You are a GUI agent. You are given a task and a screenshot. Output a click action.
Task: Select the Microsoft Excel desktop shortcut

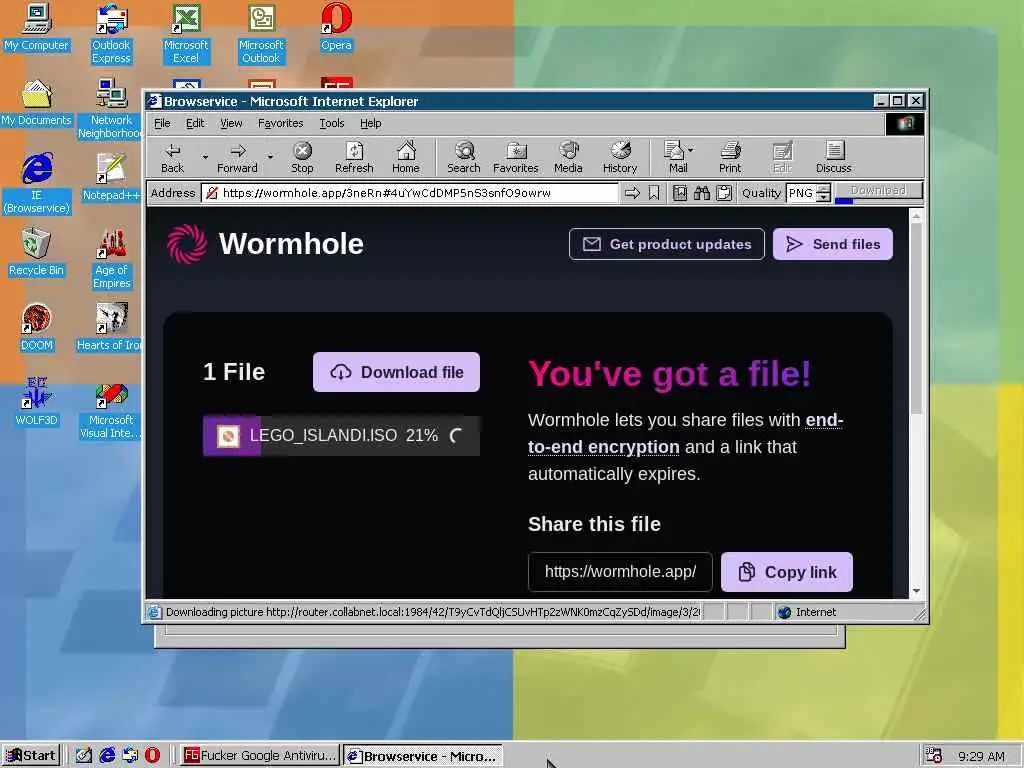click(186, 34)
